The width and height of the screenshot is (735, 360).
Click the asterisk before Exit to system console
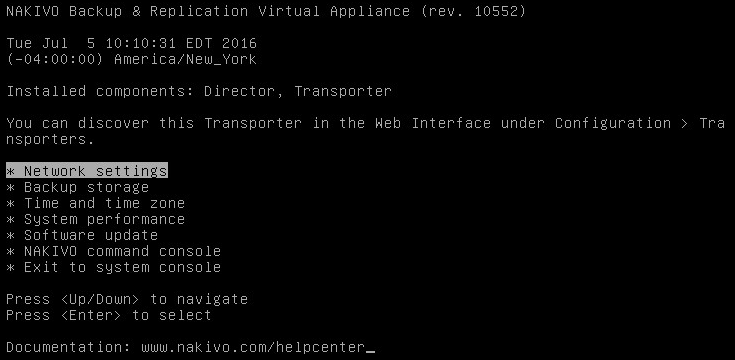click(10, 268)
